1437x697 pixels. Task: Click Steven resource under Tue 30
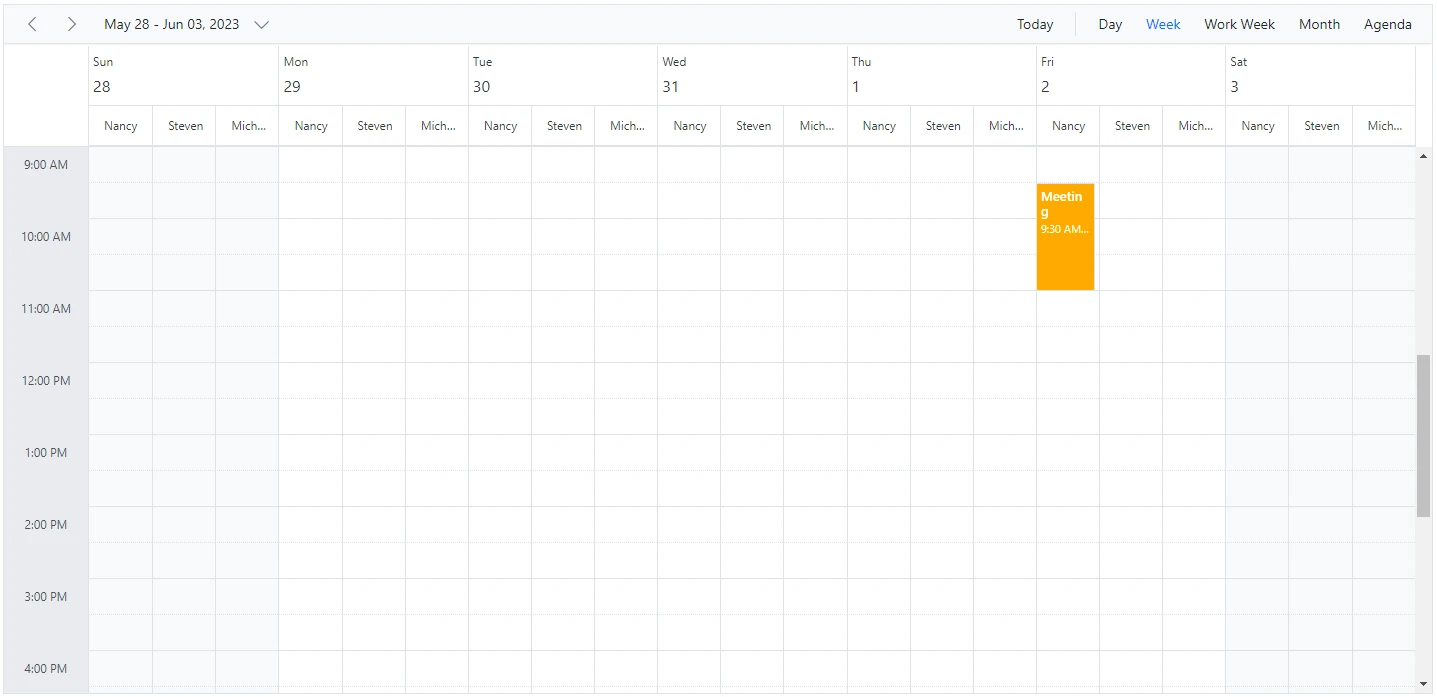coord(564,126)
